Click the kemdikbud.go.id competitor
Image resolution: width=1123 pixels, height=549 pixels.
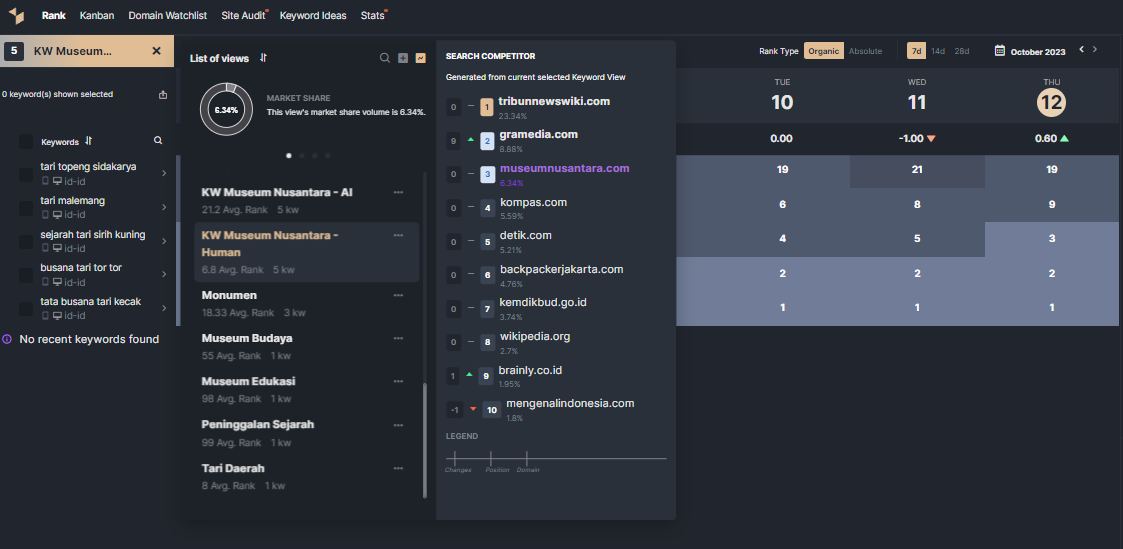pos(543,303)
